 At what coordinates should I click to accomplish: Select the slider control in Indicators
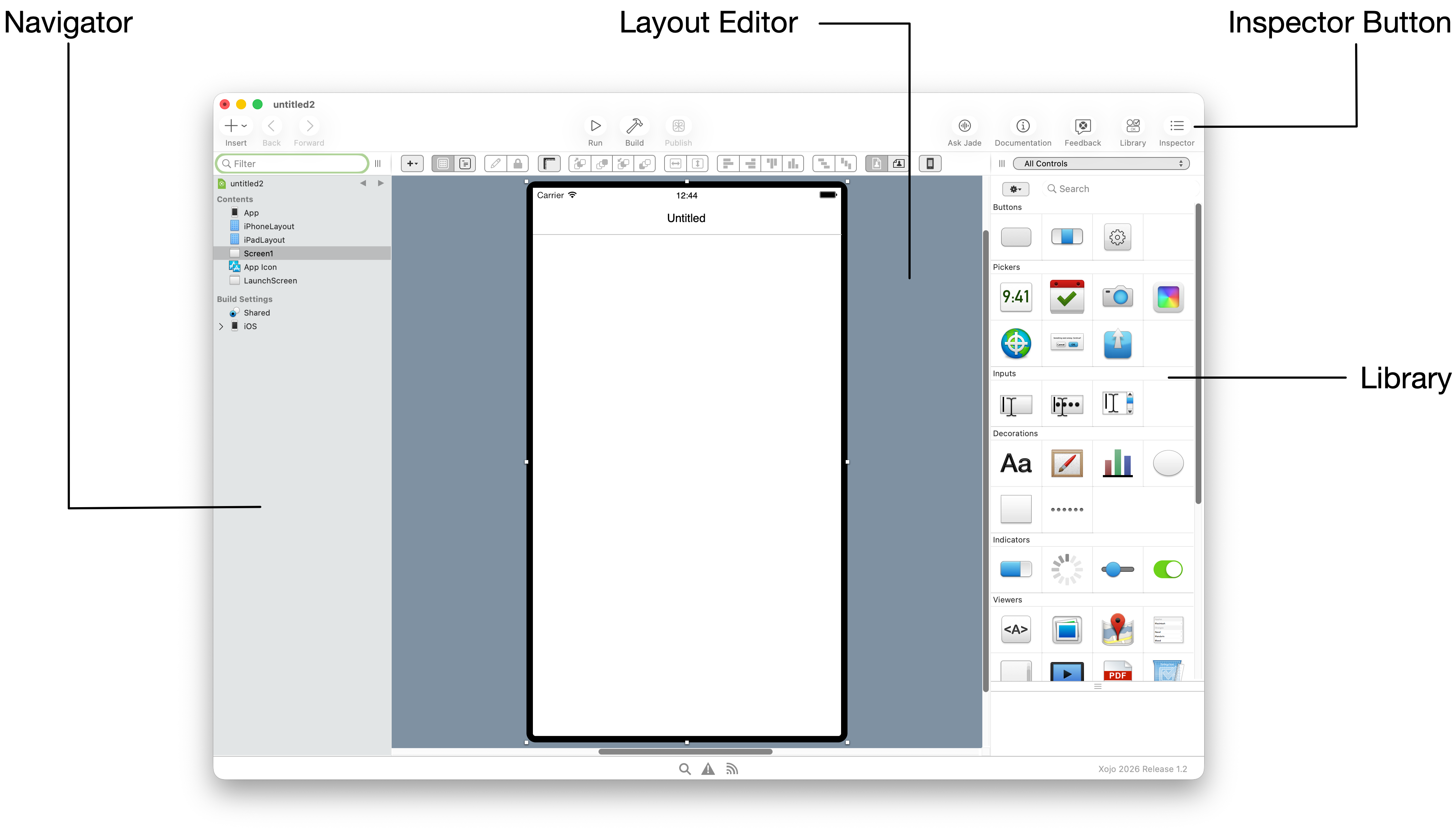pos(1117,569)
